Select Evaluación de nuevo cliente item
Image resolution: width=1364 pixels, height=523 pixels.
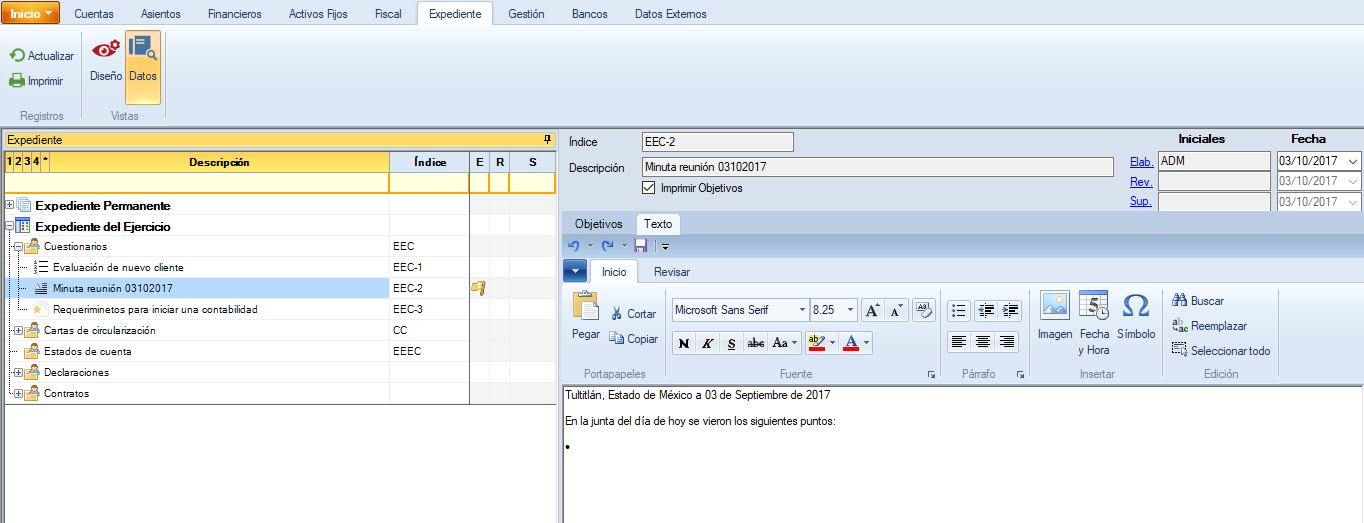coord(118,268)
